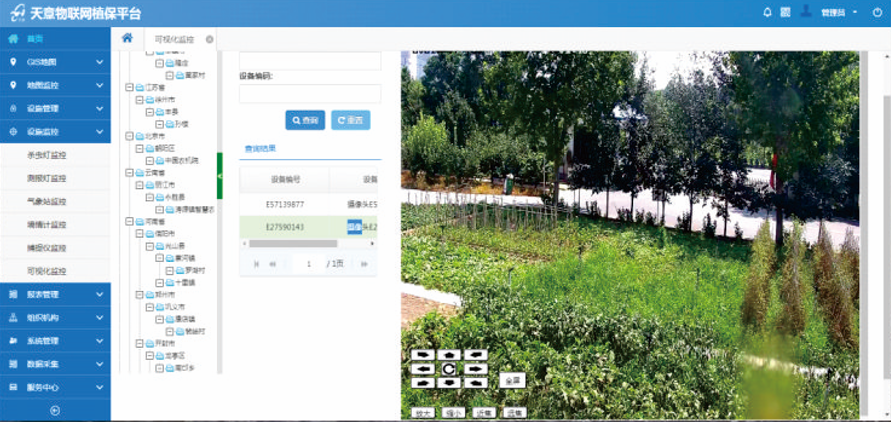Click the camera auto-rotate center icon

point(449,369)
